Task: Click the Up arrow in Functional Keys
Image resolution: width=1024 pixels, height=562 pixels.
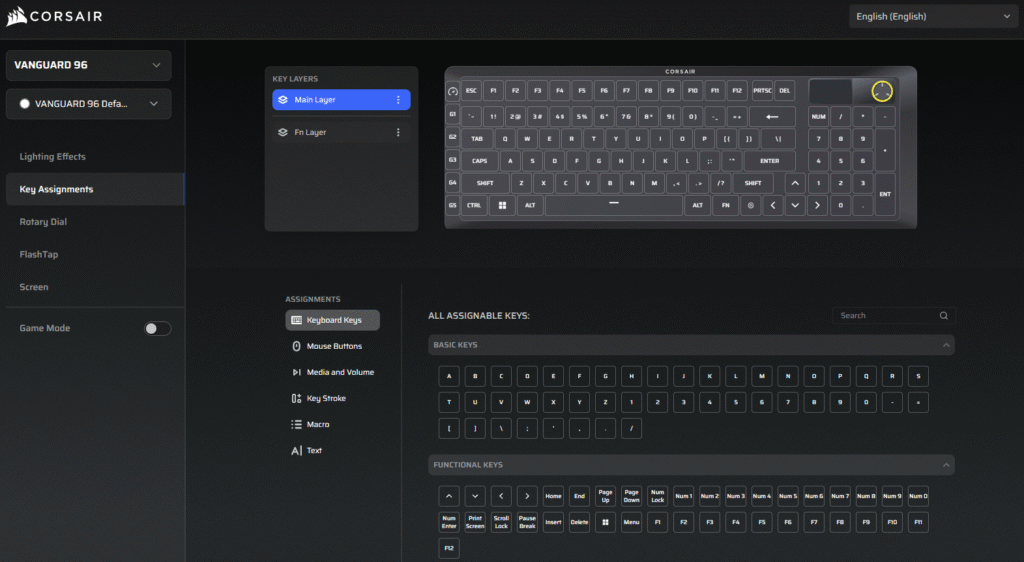Action: coord(449,496)
